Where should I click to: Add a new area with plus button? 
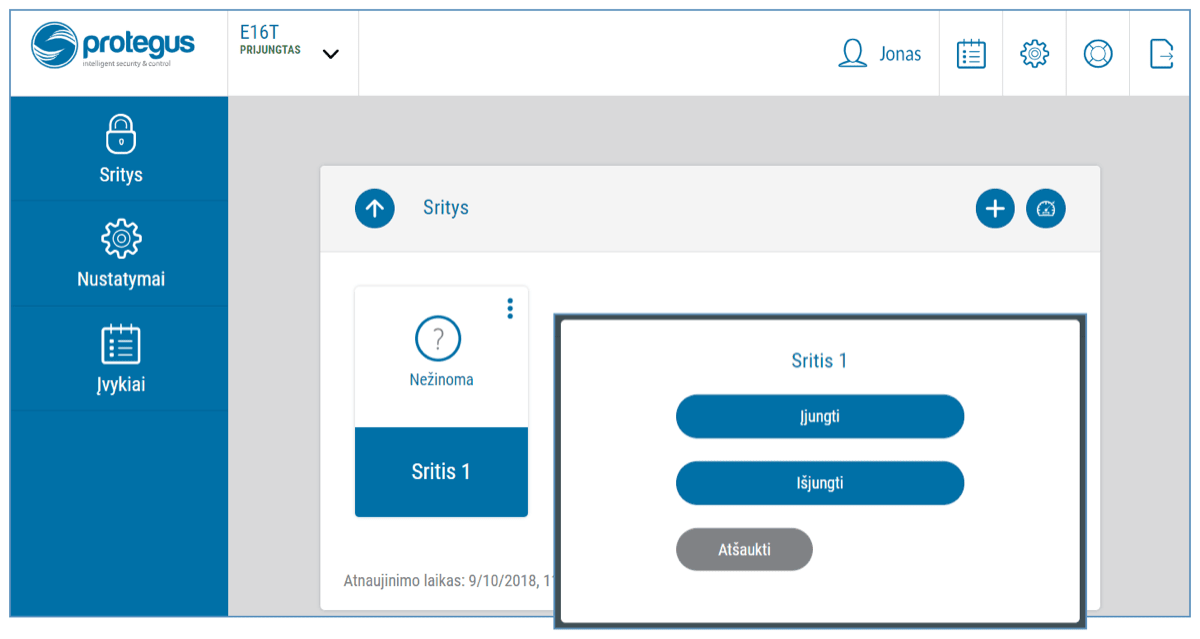995,208
